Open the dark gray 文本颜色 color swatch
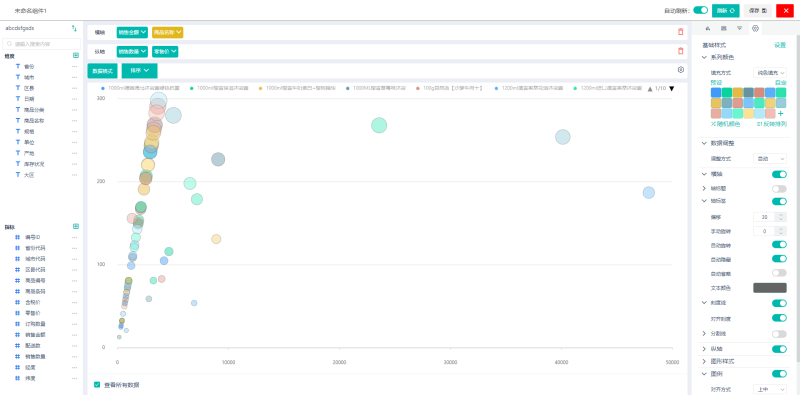 (x=770, y=288)
